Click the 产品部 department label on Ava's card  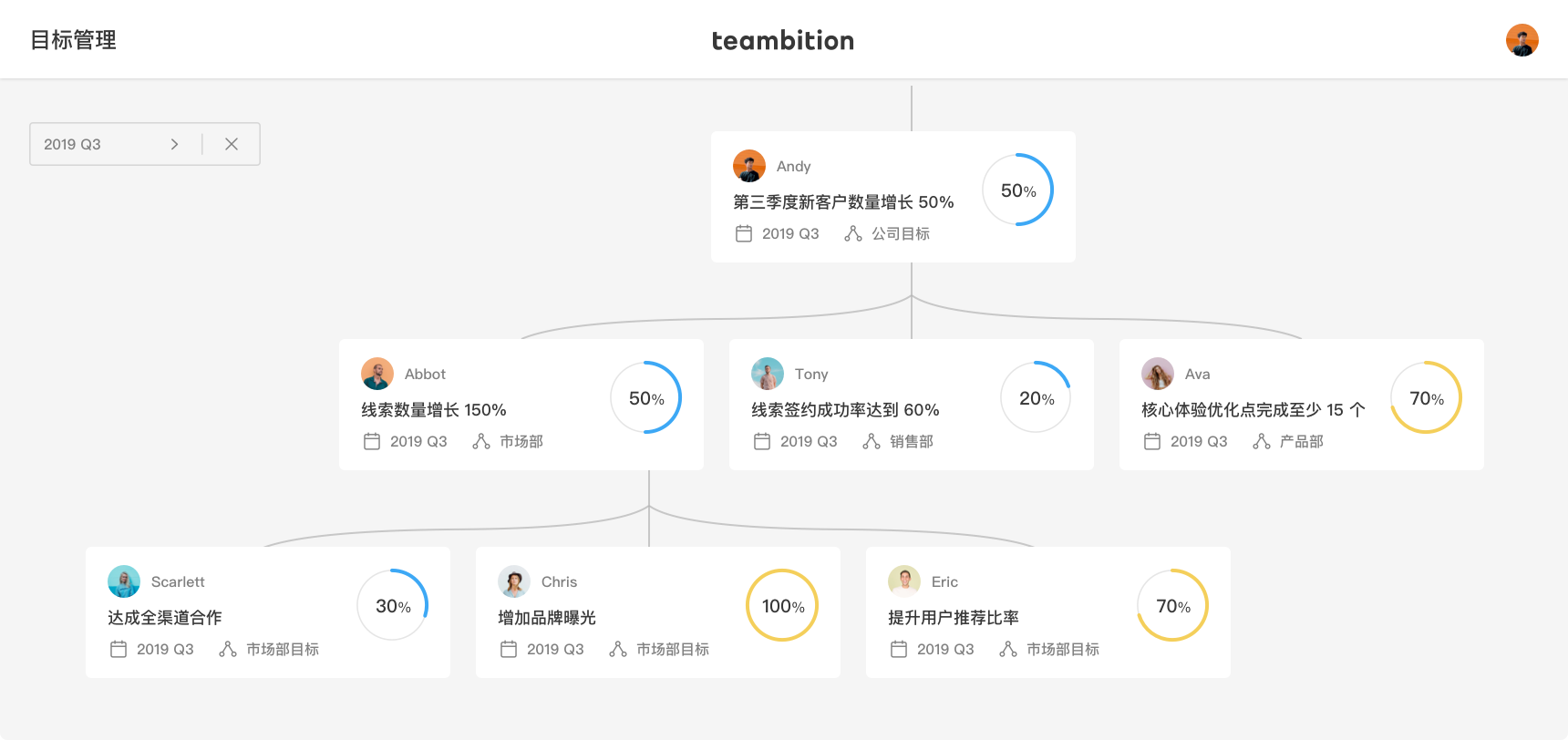1302,441
